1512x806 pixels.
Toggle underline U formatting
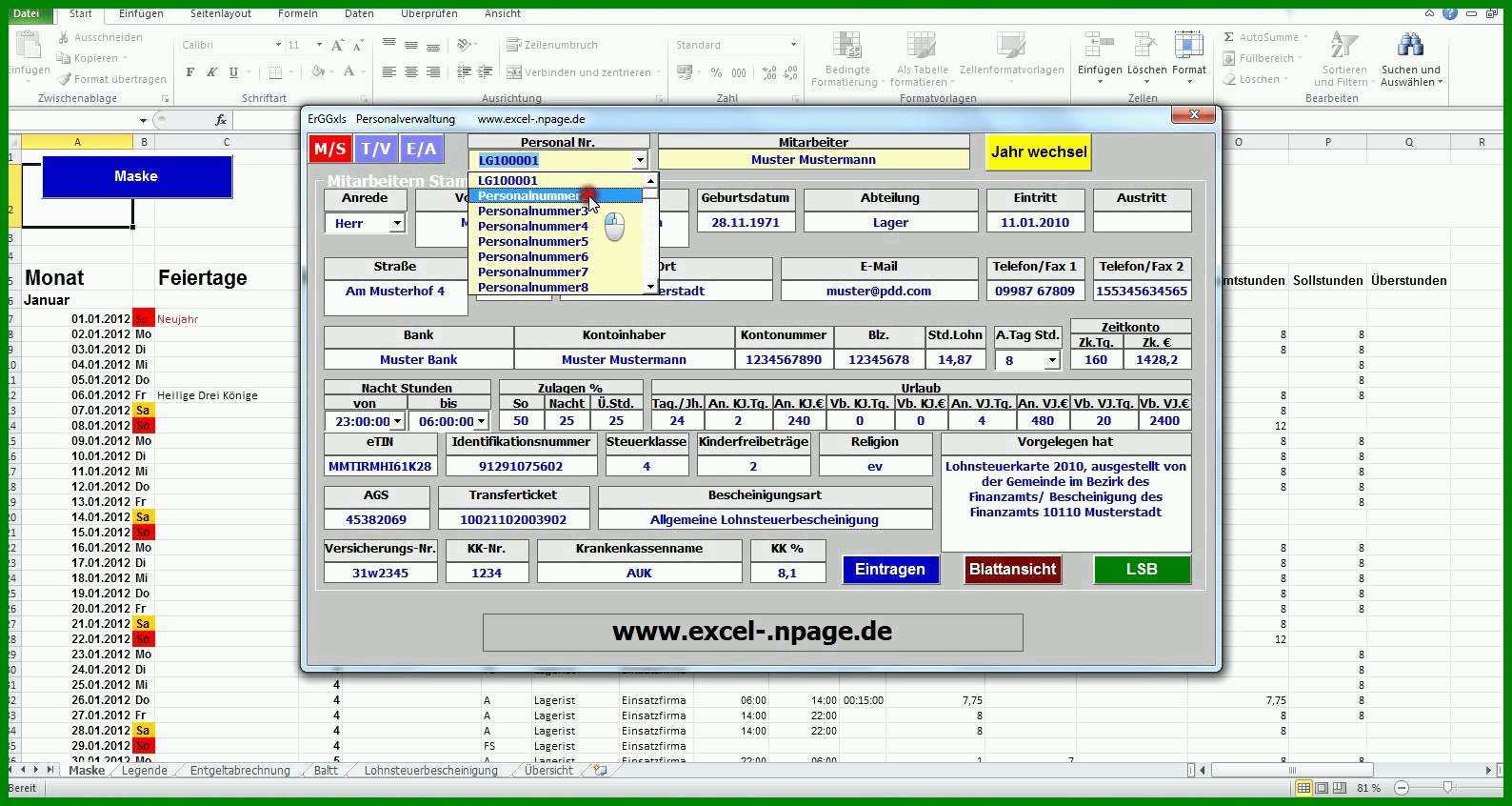click(x=234, y=72)
